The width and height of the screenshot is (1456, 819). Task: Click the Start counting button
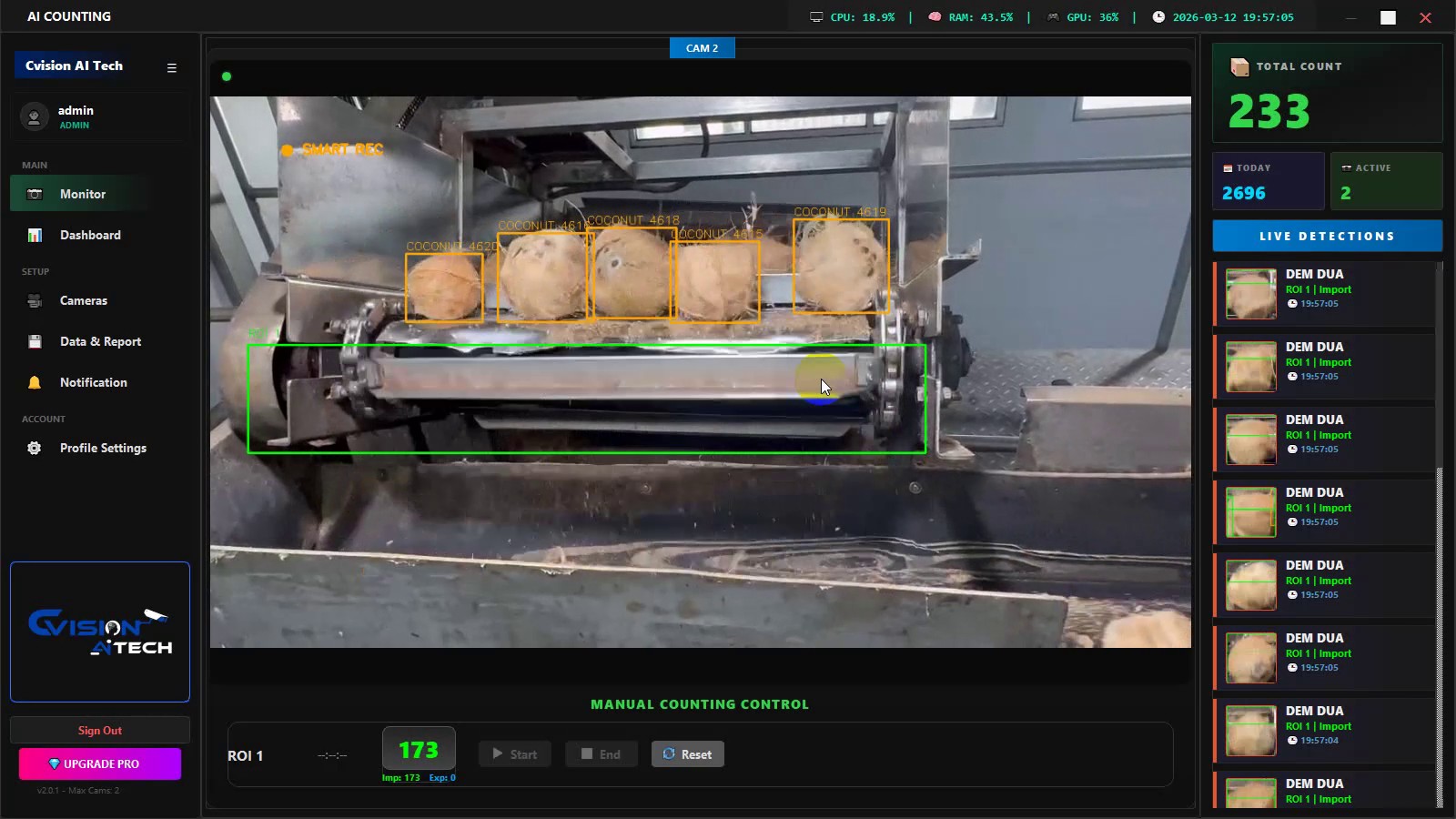pyautogui.click(x=515, y=753)
